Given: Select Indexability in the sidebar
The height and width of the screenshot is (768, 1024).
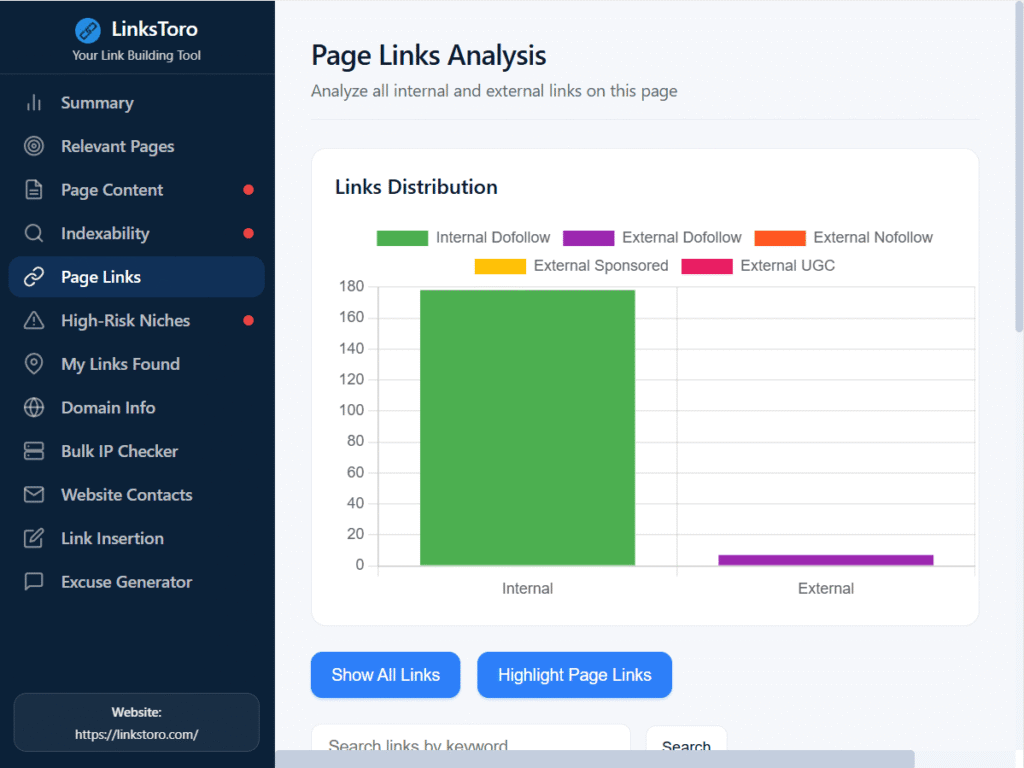Looking at the screenshot, I should pyautogui.click(x=136, y=234).
